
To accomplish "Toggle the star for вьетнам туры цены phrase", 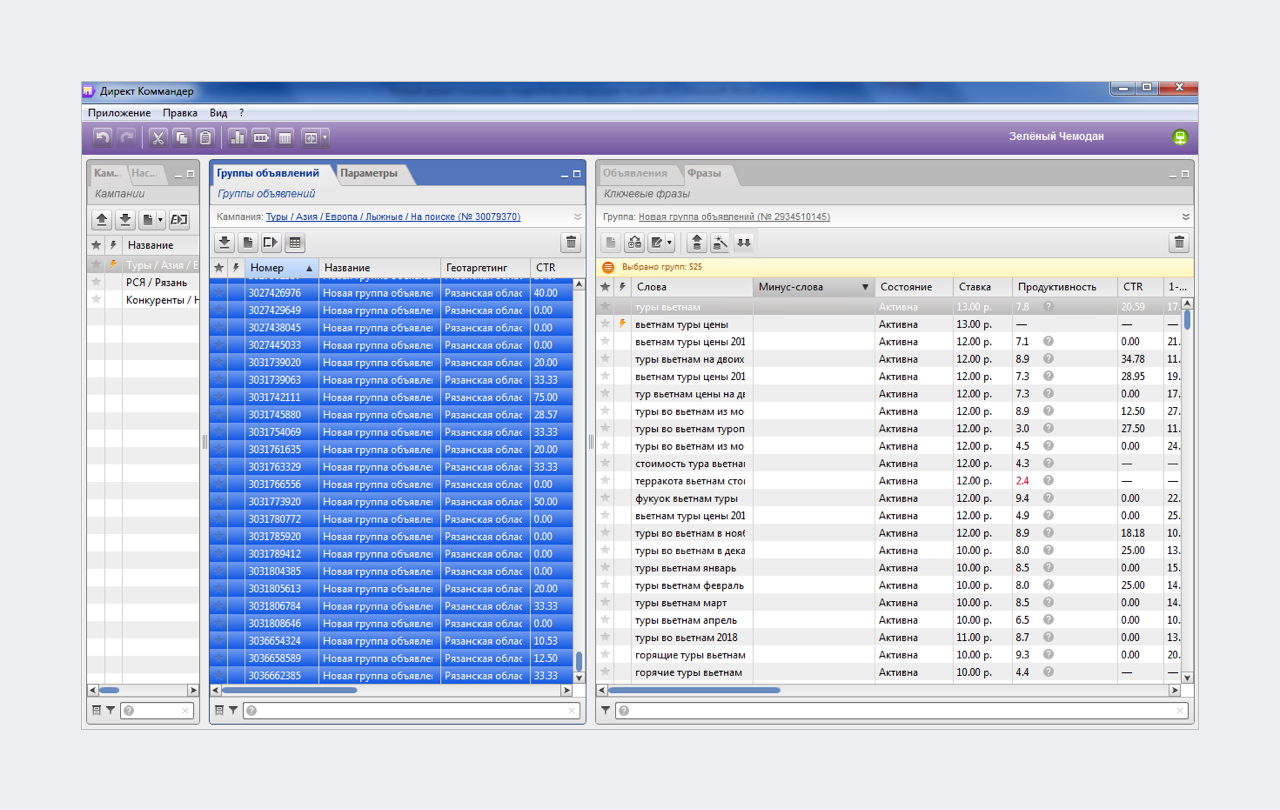I will [x=605, y=324].
